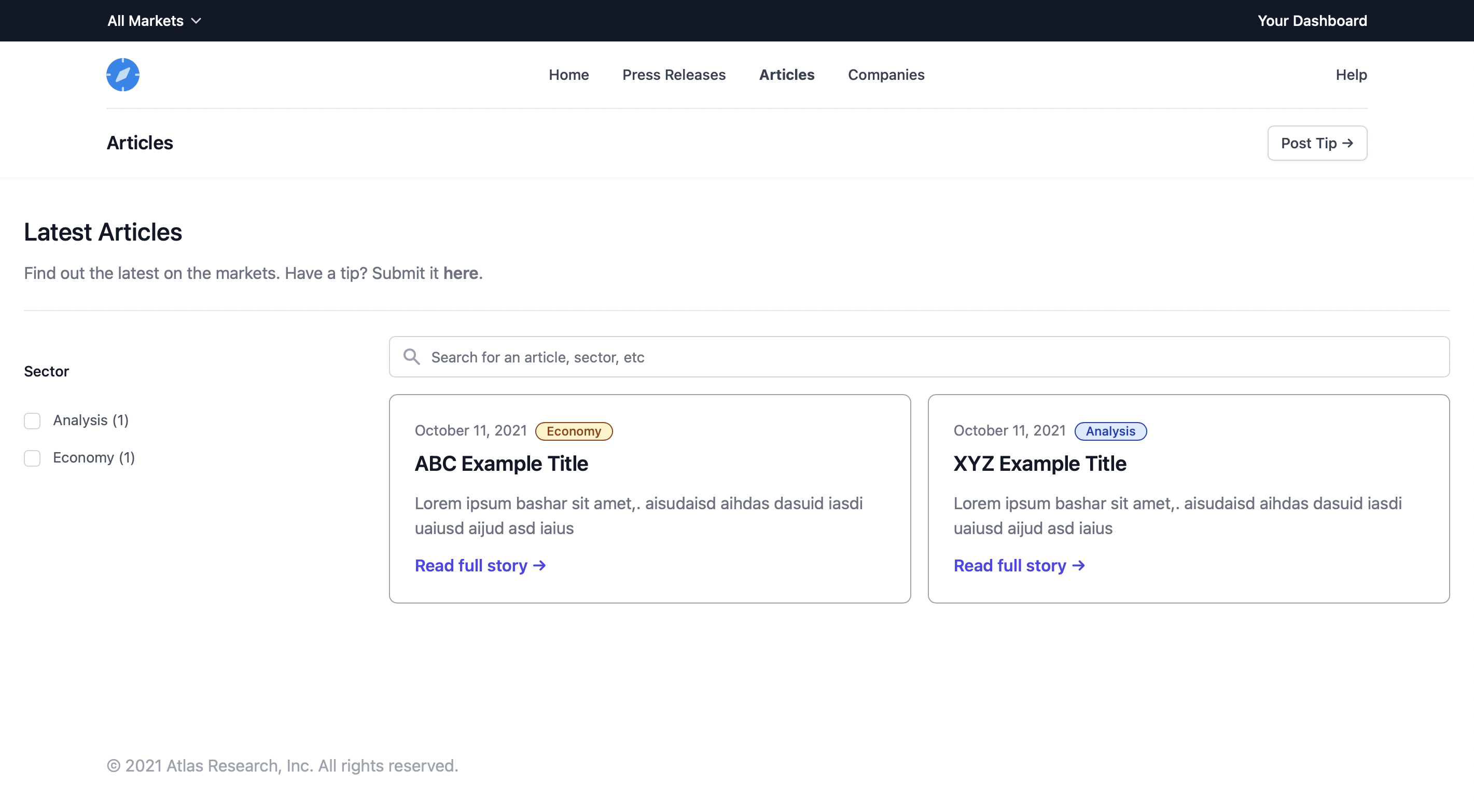Toggle the Economy sector checkbox

click(x=32, y=458)
